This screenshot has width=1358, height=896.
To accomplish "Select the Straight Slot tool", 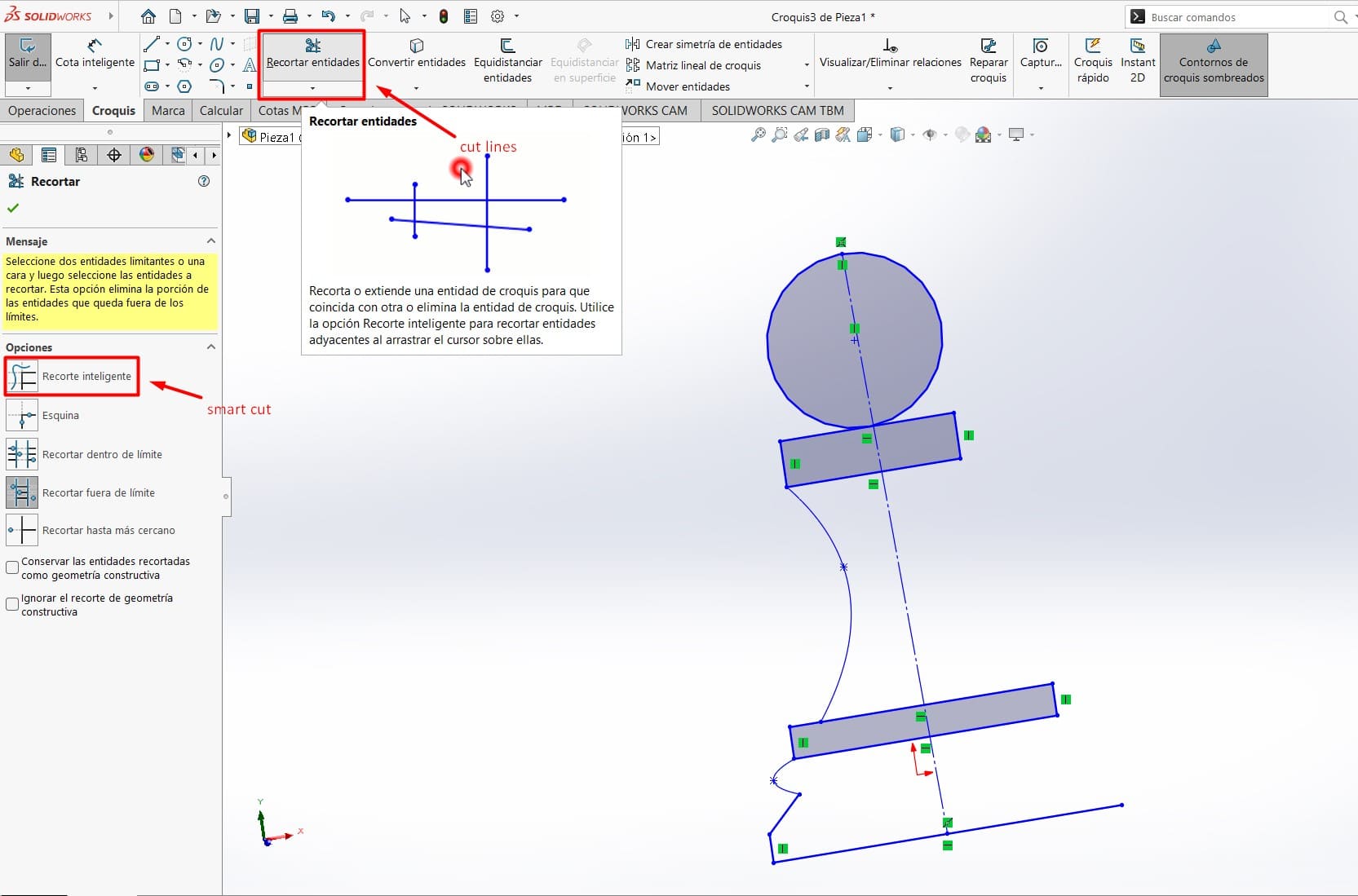I will click(x=151, y=86).
